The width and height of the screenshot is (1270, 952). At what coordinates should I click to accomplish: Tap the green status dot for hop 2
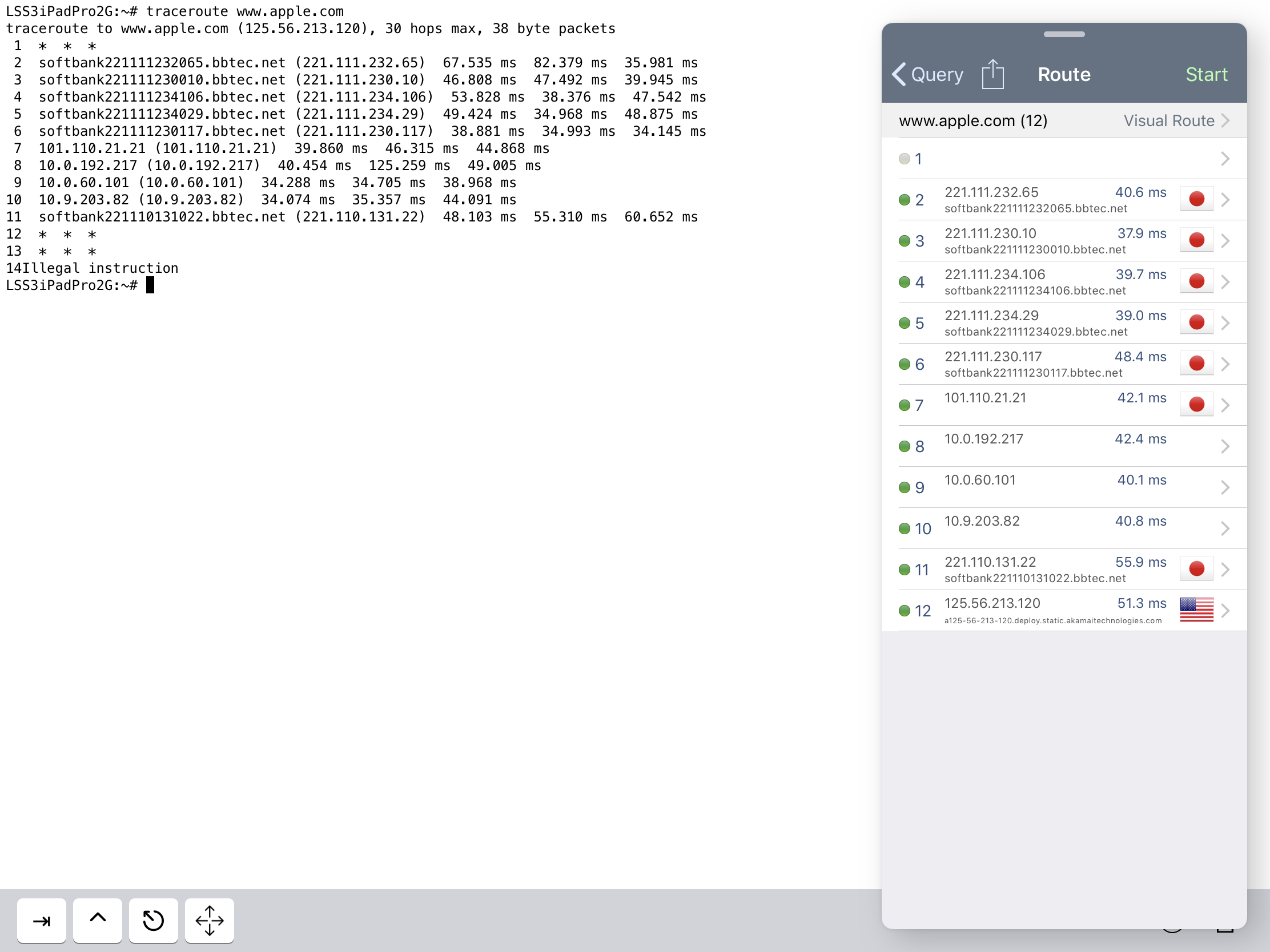tap(905, 200)
